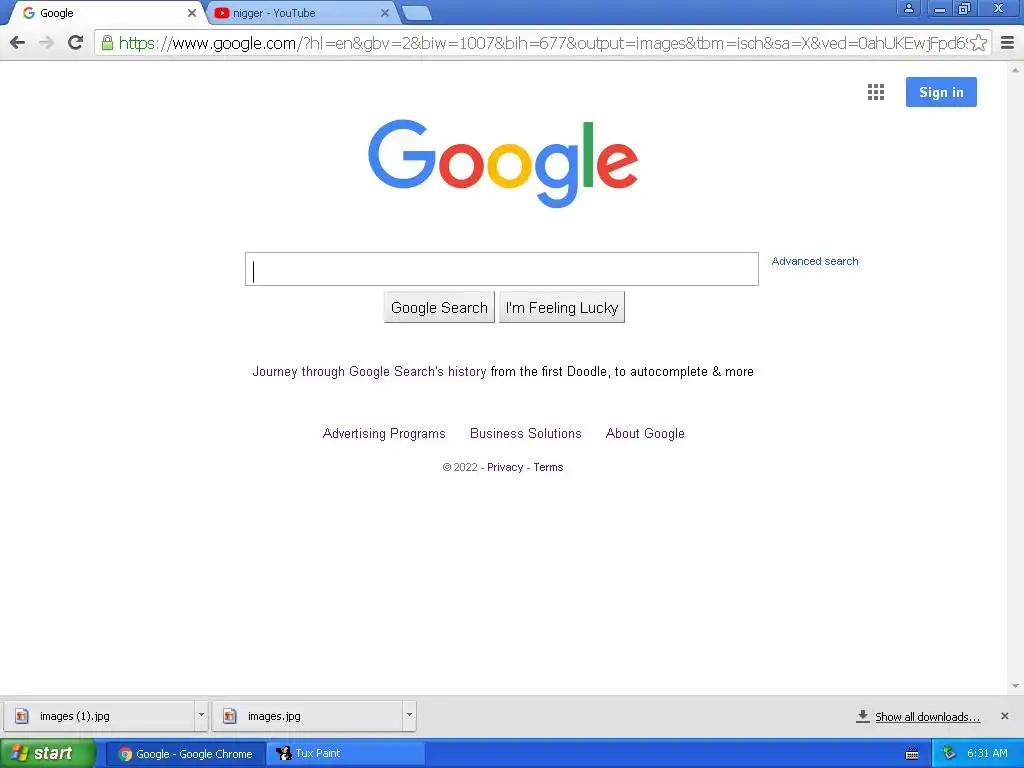This screenshot has height=768, width=1024.
Task: Open Advanced search link
Action: 815,261
